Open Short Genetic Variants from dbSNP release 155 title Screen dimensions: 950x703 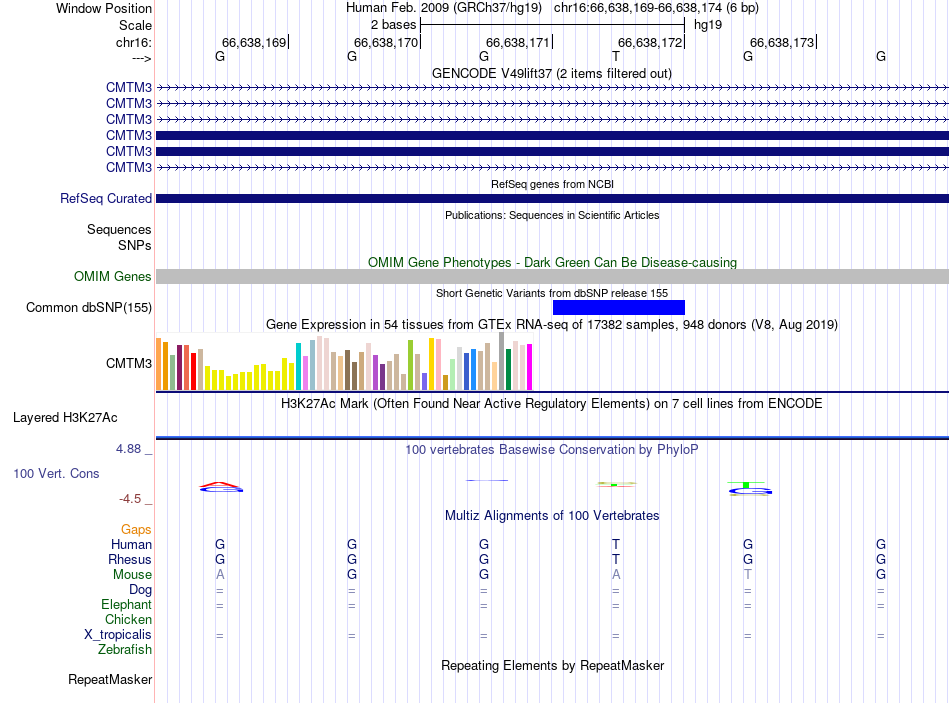552,293
